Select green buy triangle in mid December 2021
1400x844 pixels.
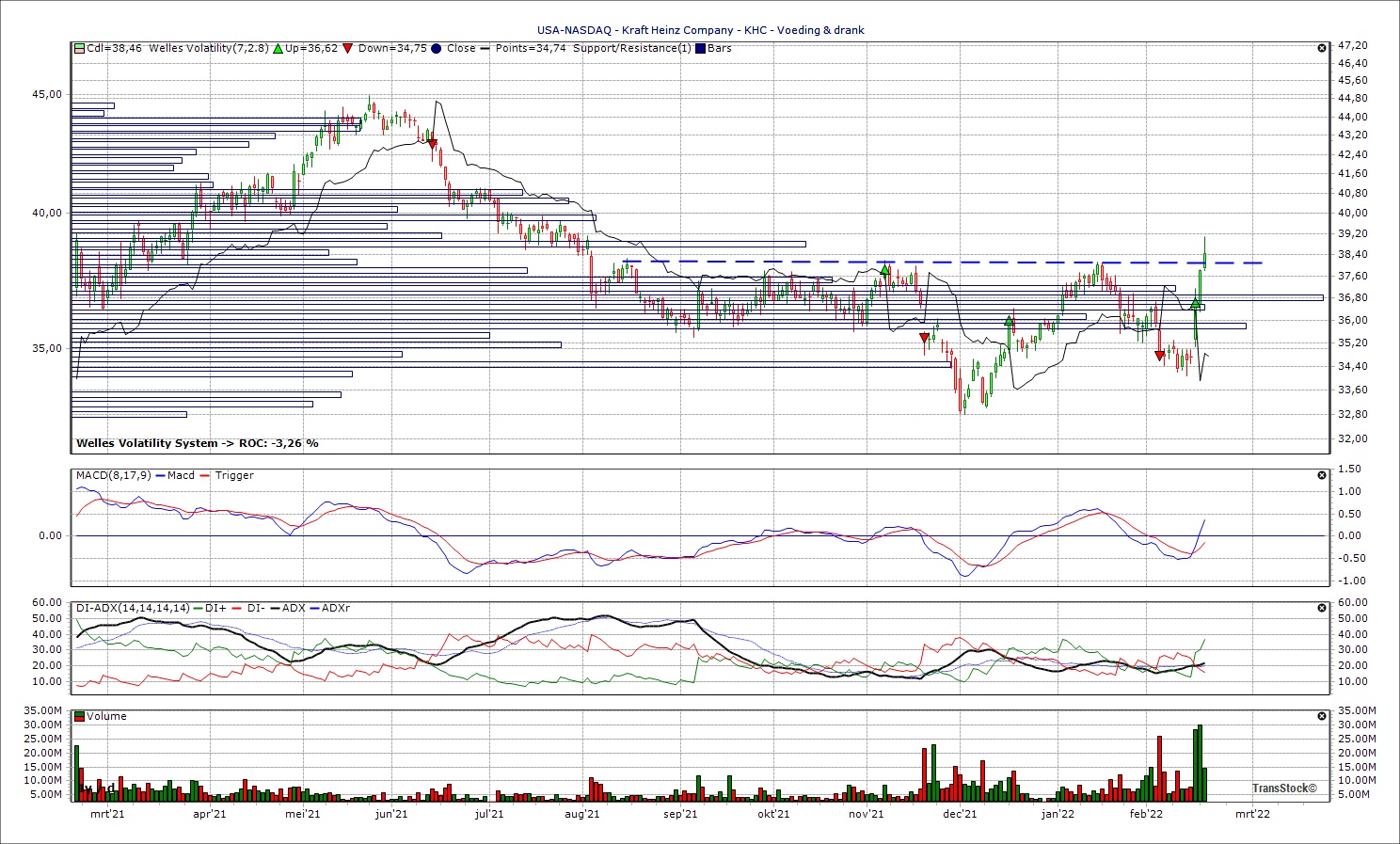point(1009,321)
